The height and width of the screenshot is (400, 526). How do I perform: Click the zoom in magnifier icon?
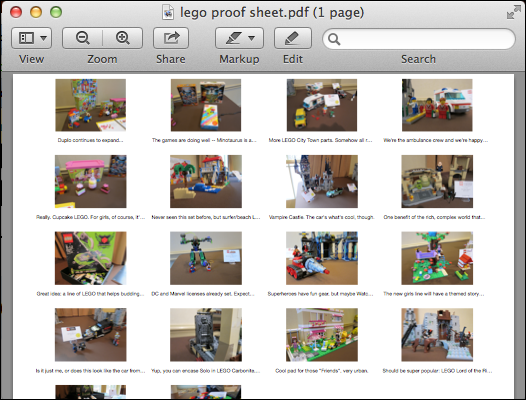click(123, 38)
